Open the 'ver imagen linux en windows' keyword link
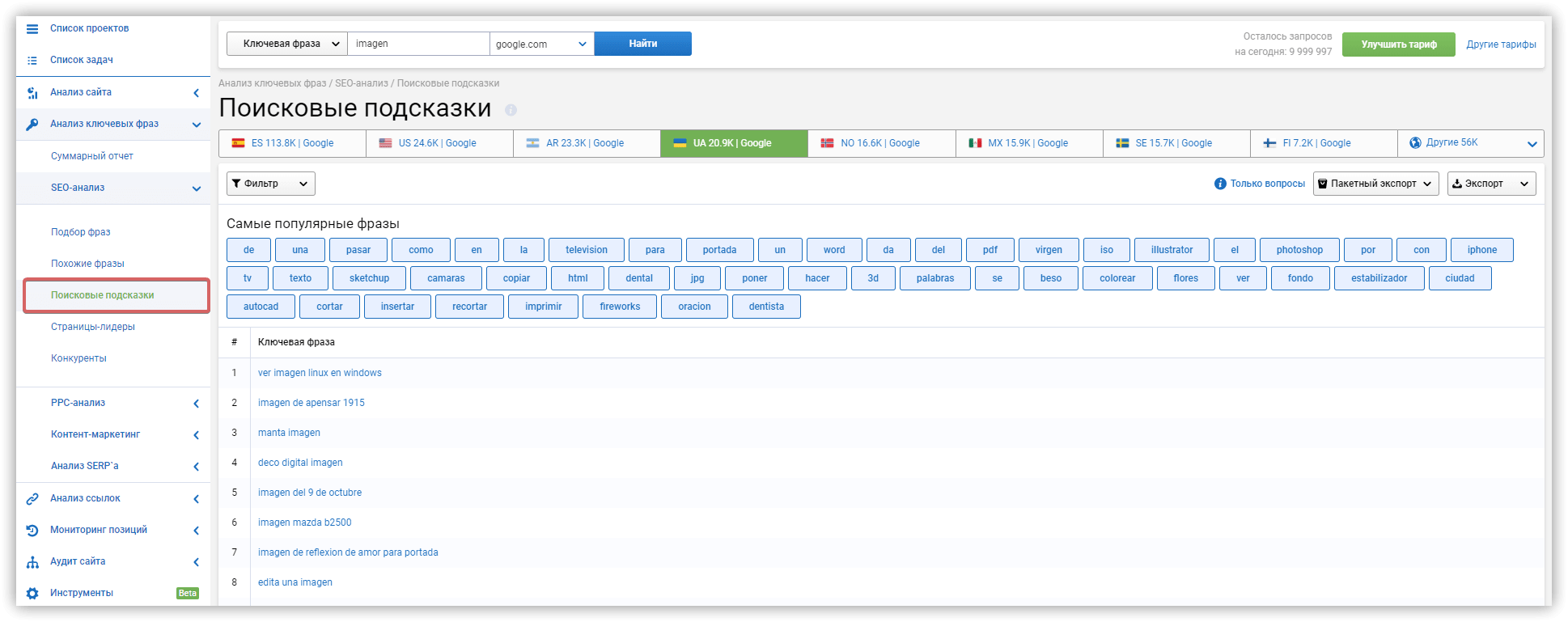 (x=320, y=373)
